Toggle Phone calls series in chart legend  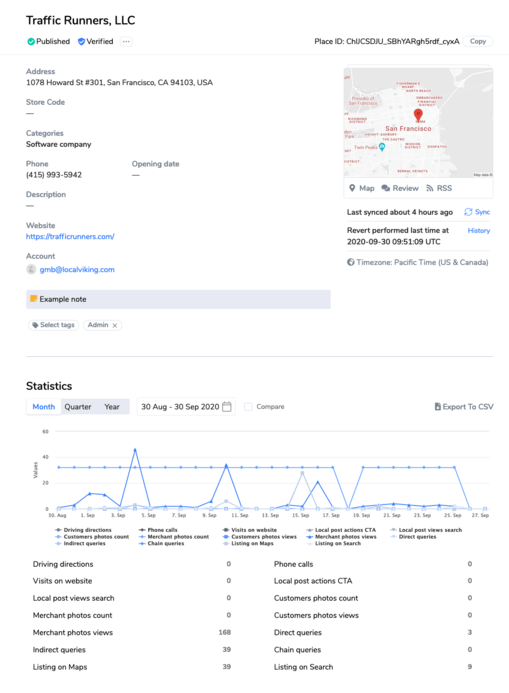158,530
